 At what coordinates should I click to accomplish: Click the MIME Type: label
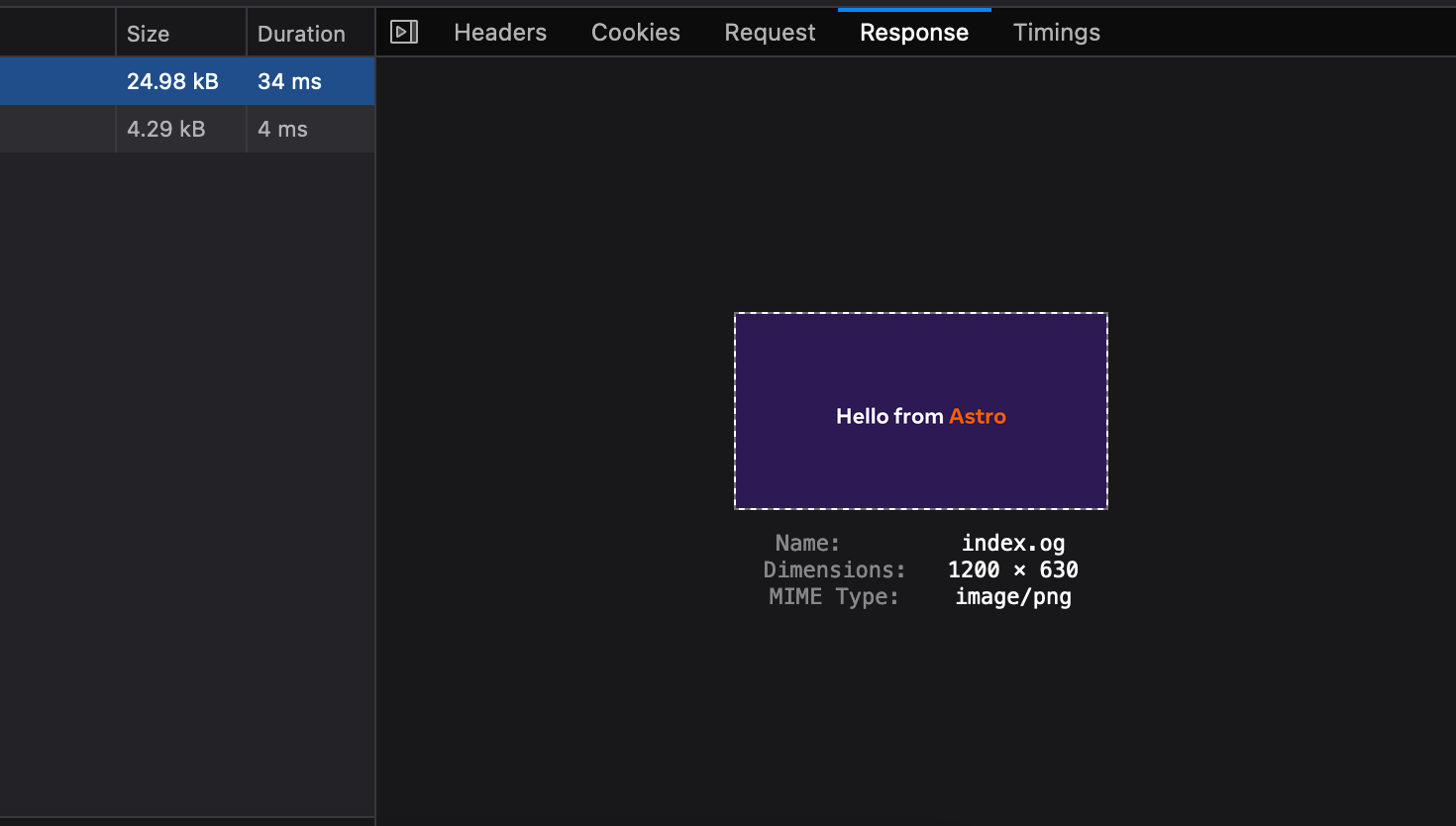(833, 596)
